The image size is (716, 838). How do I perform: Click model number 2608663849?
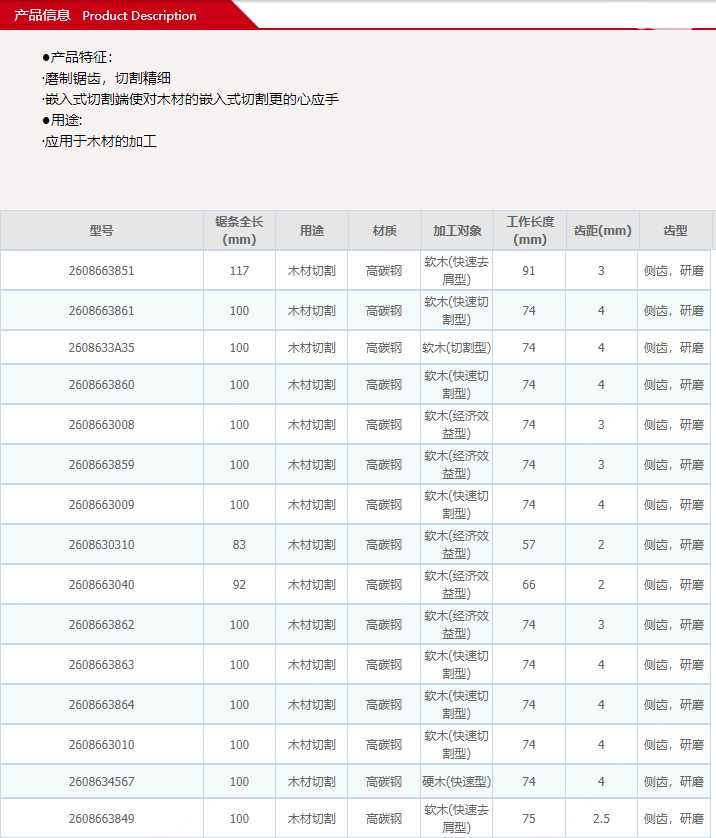click(101, 819)
